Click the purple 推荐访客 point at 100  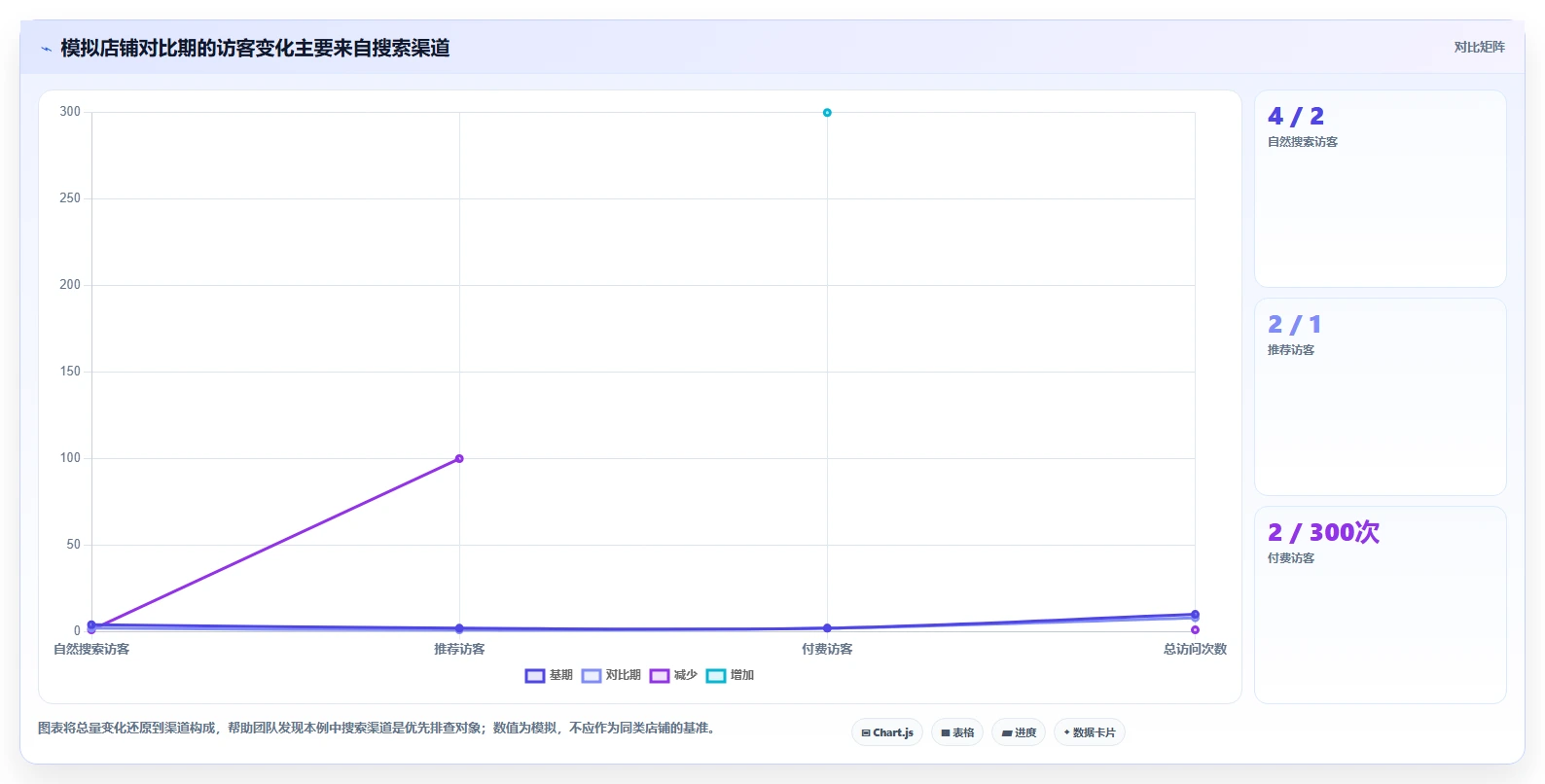click(x=459, y=458)
